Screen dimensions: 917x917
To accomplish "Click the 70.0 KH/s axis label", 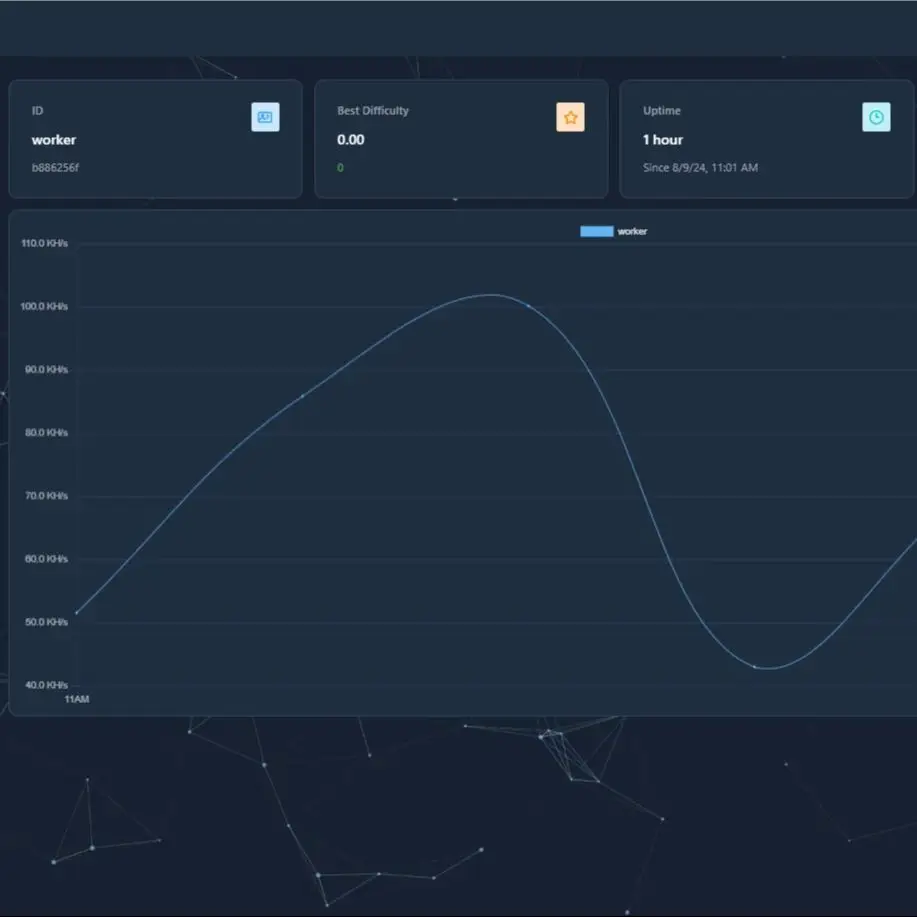I will [46, 496].
